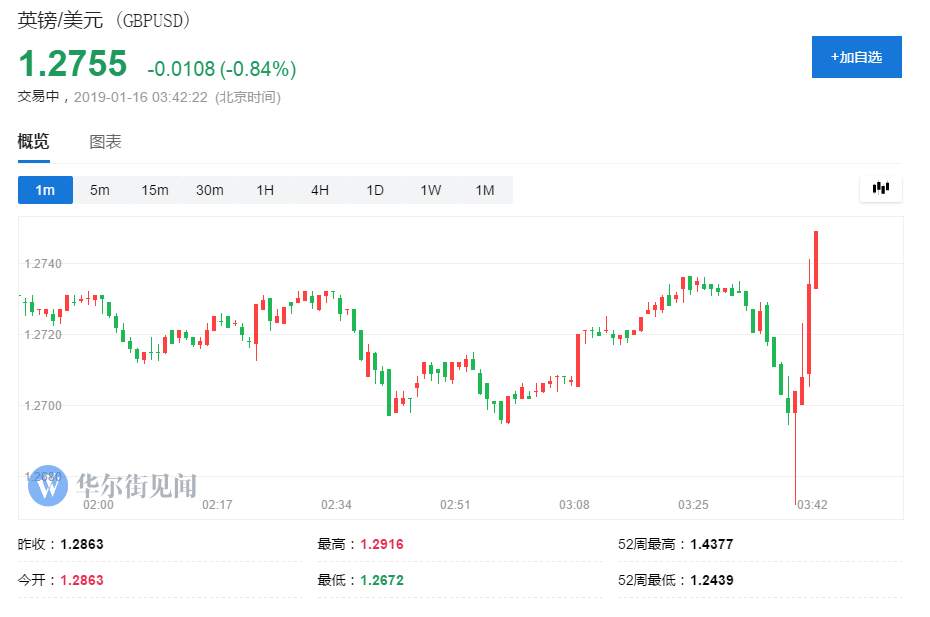Click the 52周最低 value 1.2439
The height and width of the screenshot is (617, 930).
pos(712,580)
